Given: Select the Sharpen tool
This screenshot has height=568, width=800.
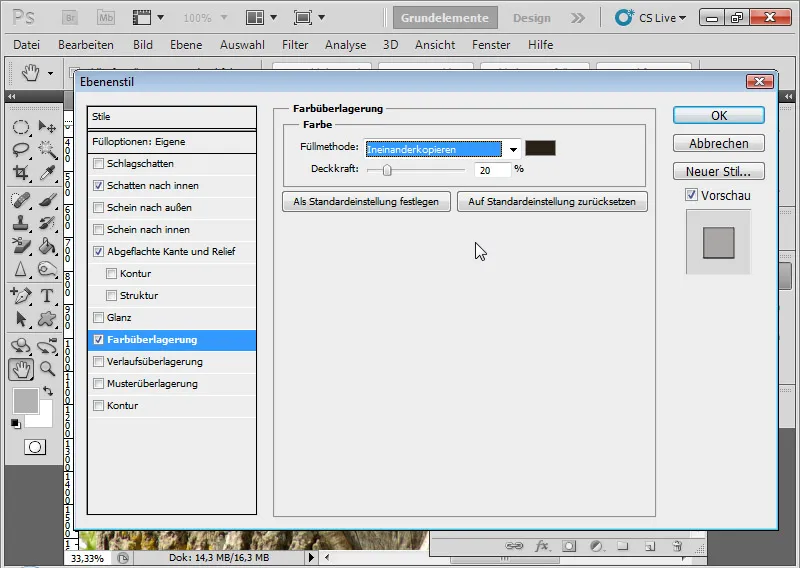Looking at the screenshot, I should pos(20,268).
